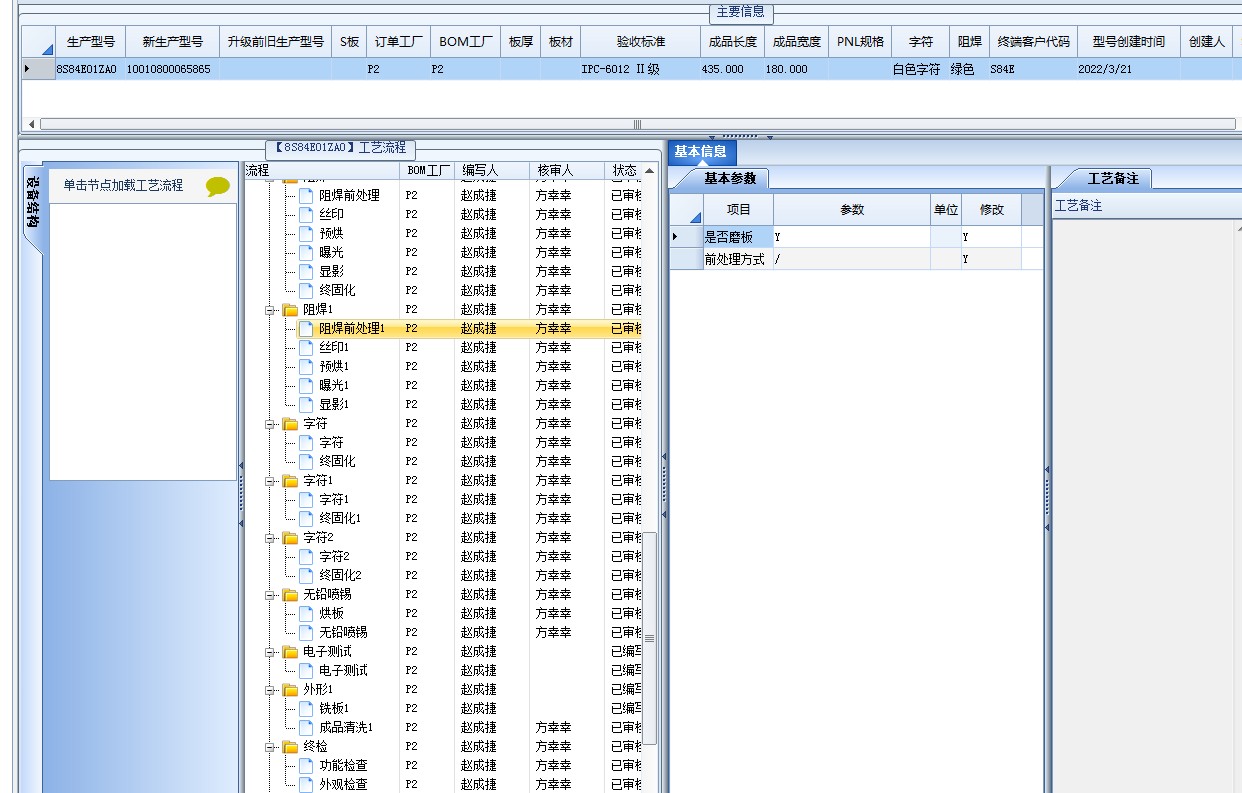Click the 单击节点加载工艺流程 label
Image resolution: width=1242 pixels, height=793 pixels.
123,185
